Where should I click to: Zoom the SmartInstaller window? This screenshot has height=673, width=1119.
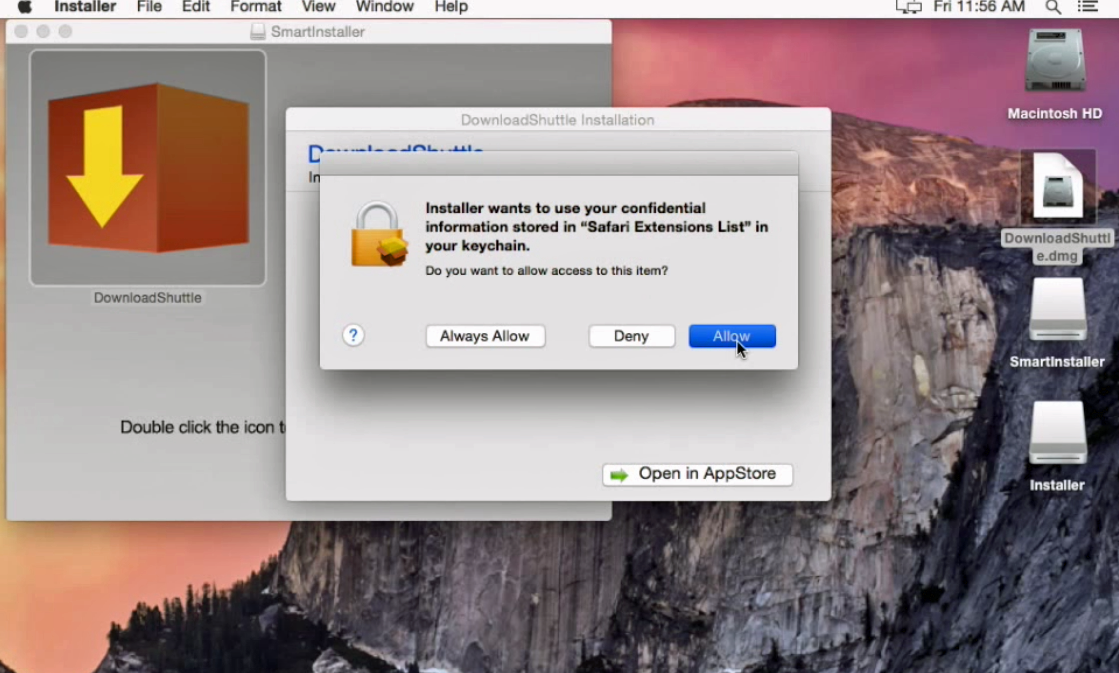coord(66,31)
